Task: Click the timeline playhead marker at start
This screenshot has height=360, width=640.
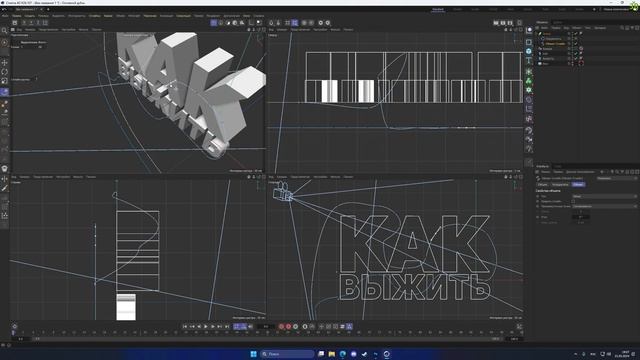Action: (x=13, y=333)
